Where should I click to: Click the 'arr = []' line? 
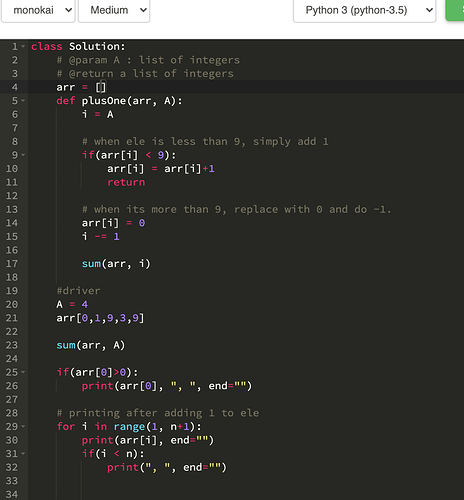coord(81,87)
